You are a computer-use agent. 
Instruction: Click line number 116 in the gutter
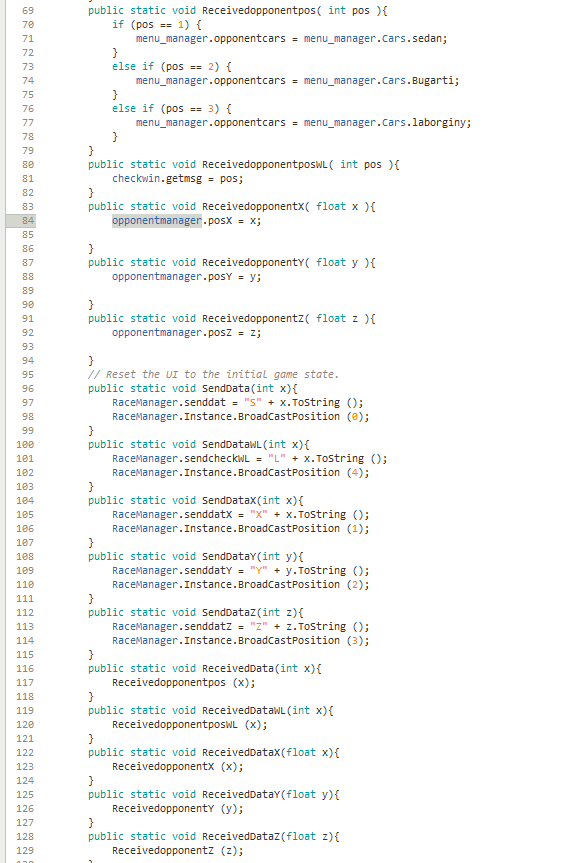[x=25, y=669]
